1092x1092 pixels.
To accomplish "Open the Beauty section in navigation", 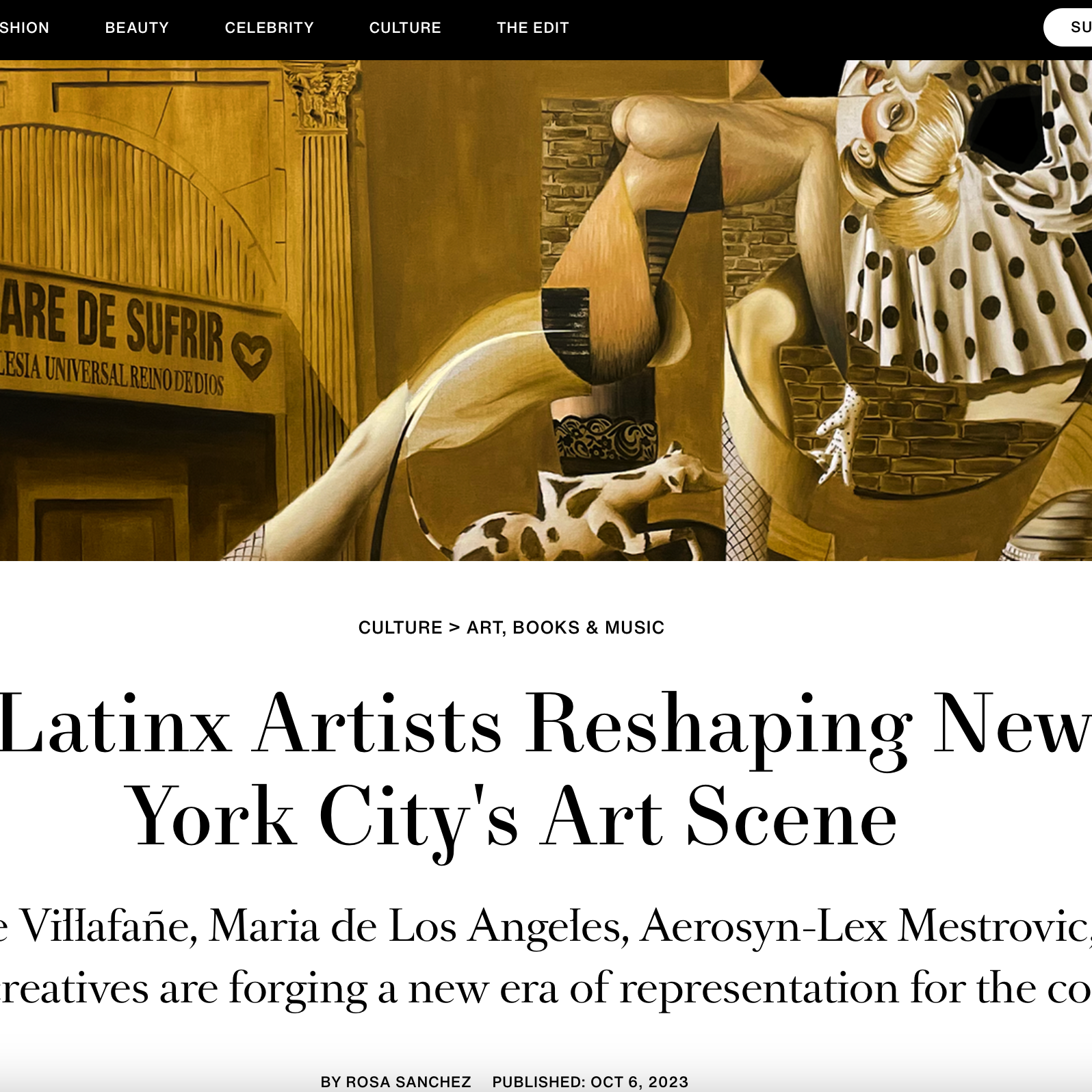I will [x=137, y=28].
